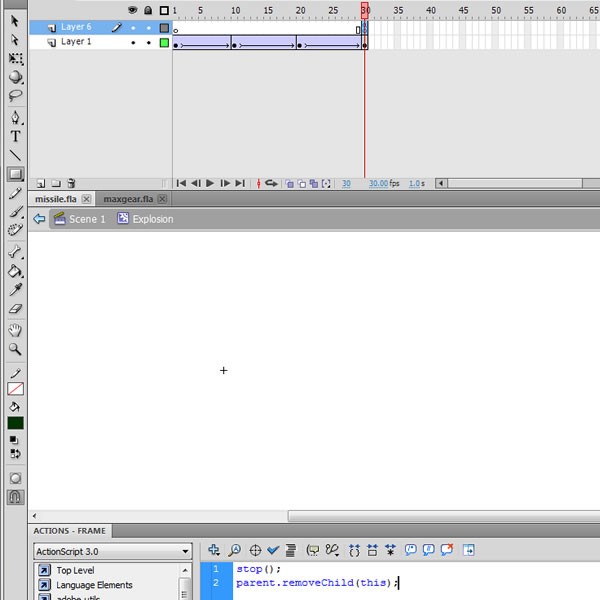Pick the Eyedropper tool

pyautogui.click(x=15, y=290)
